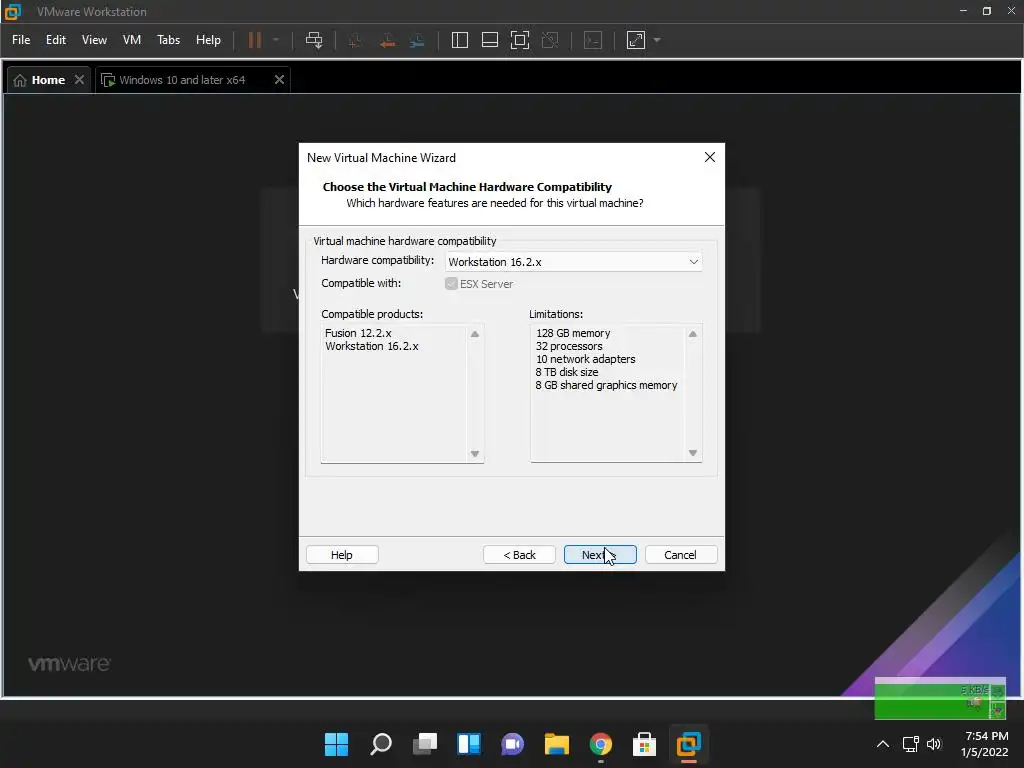
Task: Open Task View from the taskbar
Action: [x=425, y=744]
